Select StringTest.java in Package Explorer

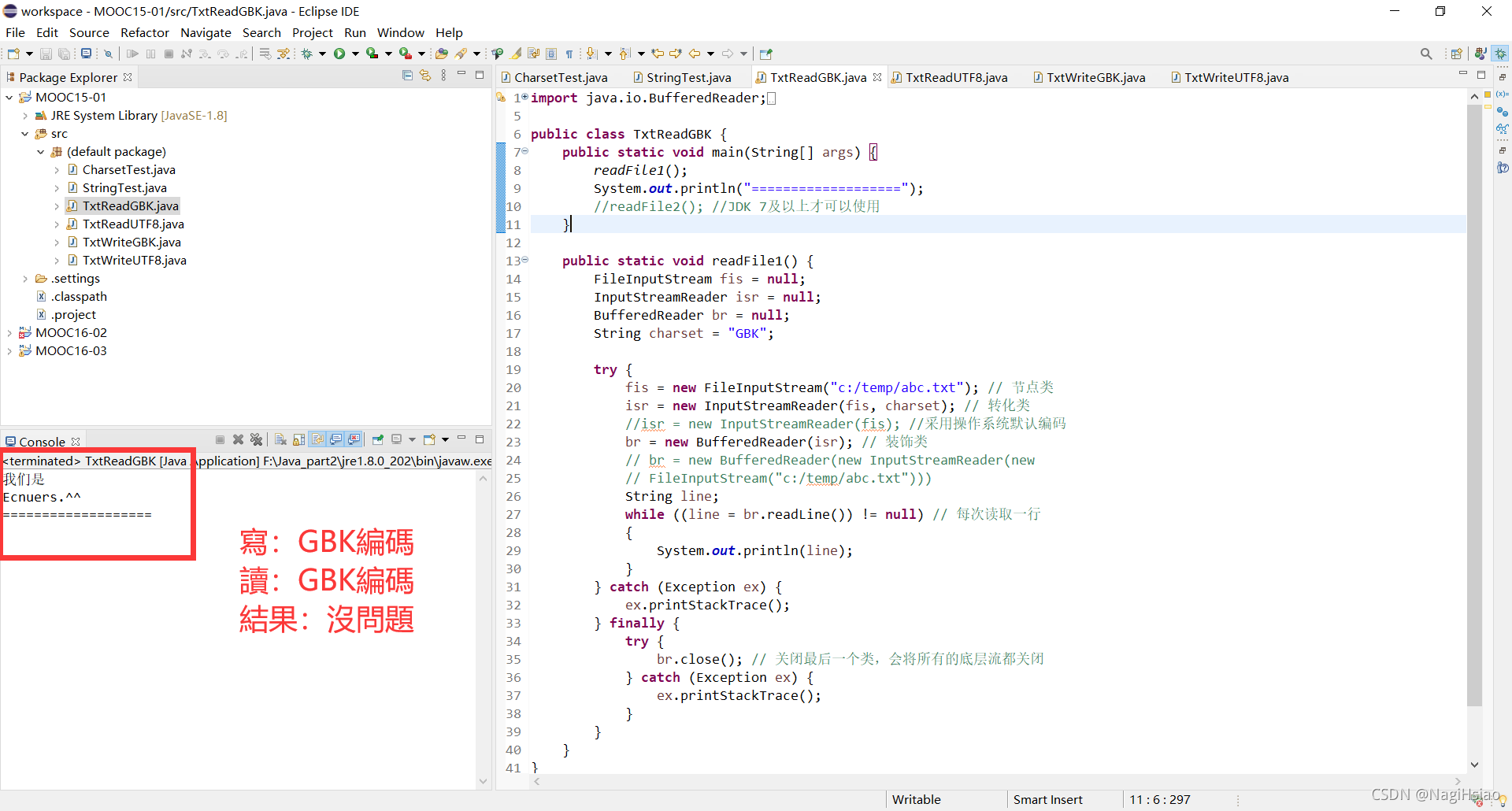point(124,188)
